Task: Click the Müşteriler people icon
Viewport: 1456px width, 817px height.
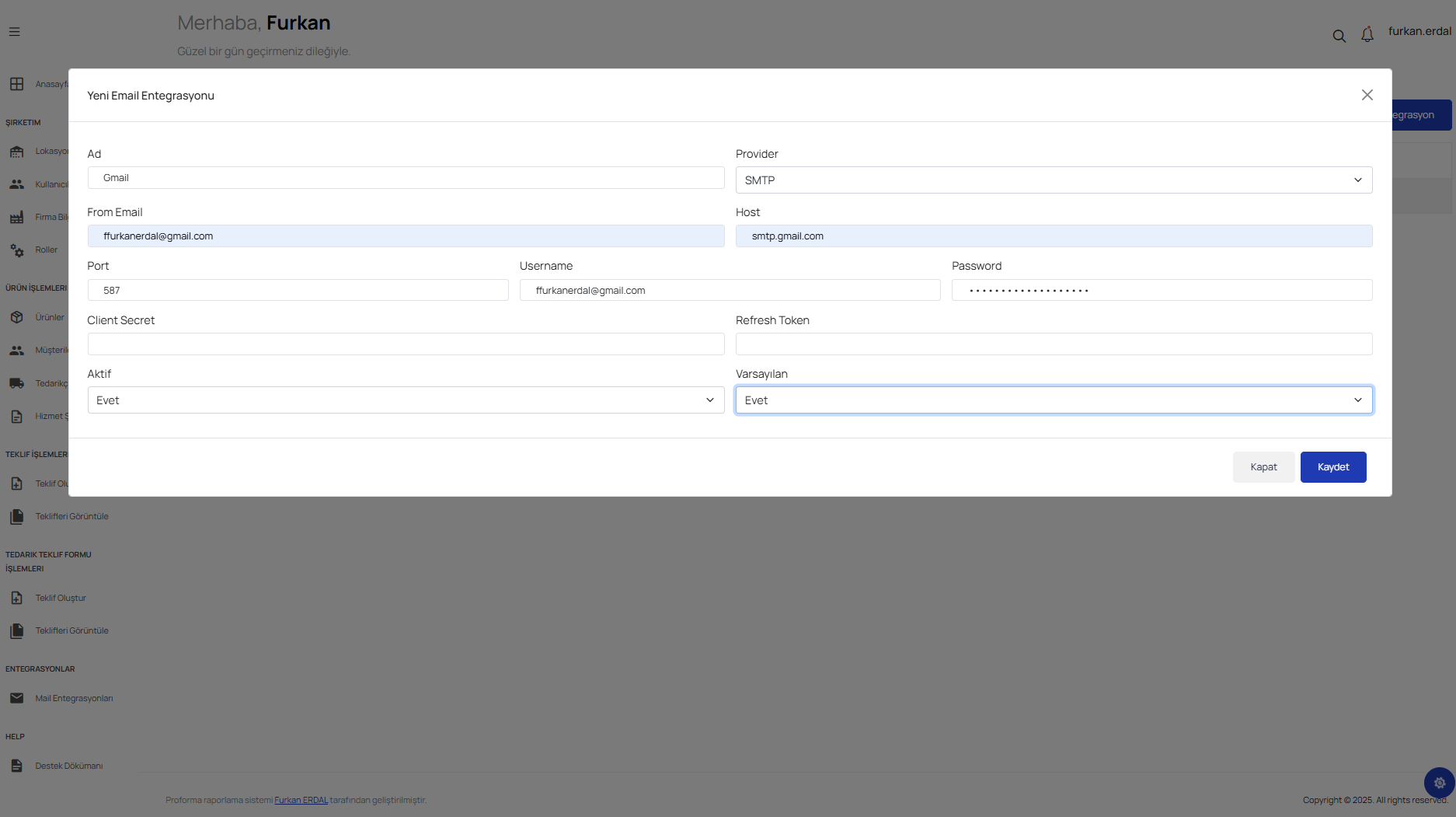Action: tap(16, 351)
